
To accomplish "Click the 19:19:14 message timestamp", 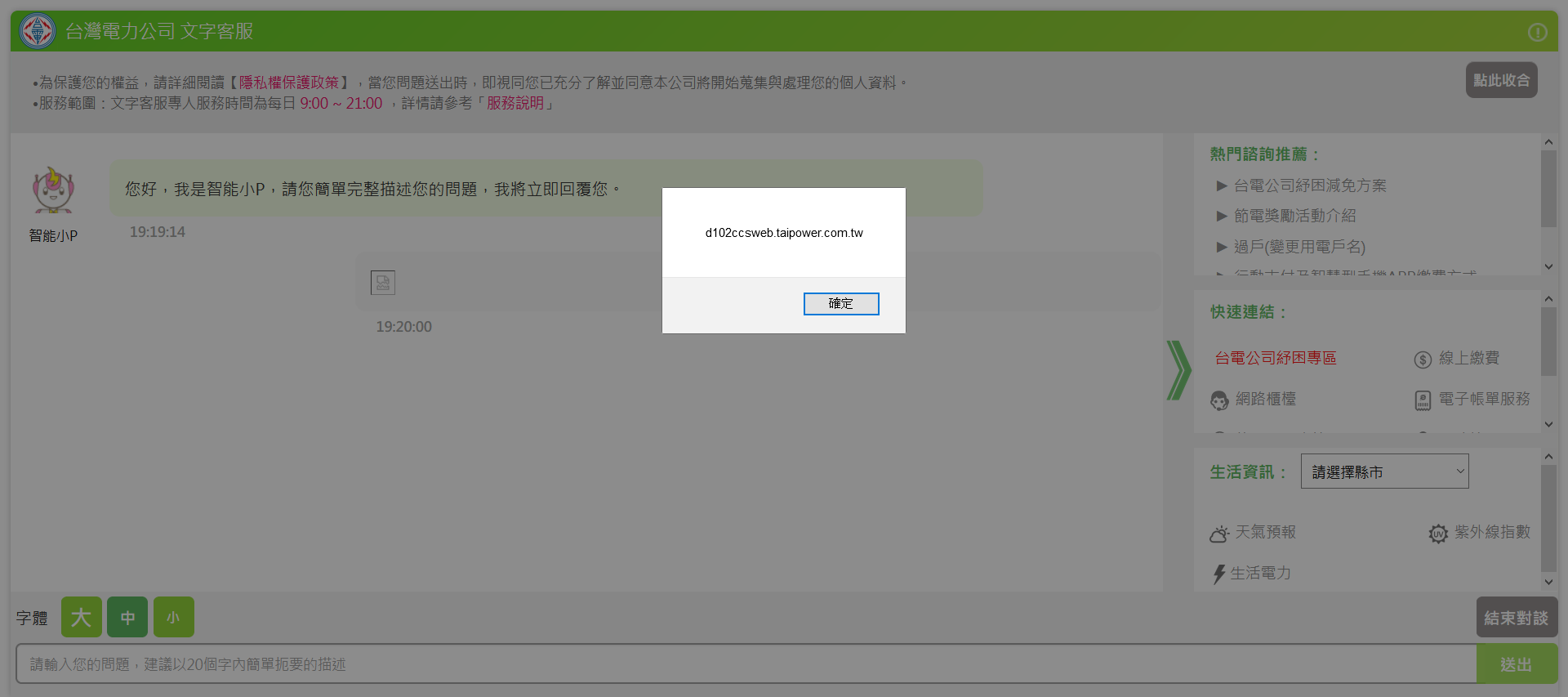I will click(158, 232).
